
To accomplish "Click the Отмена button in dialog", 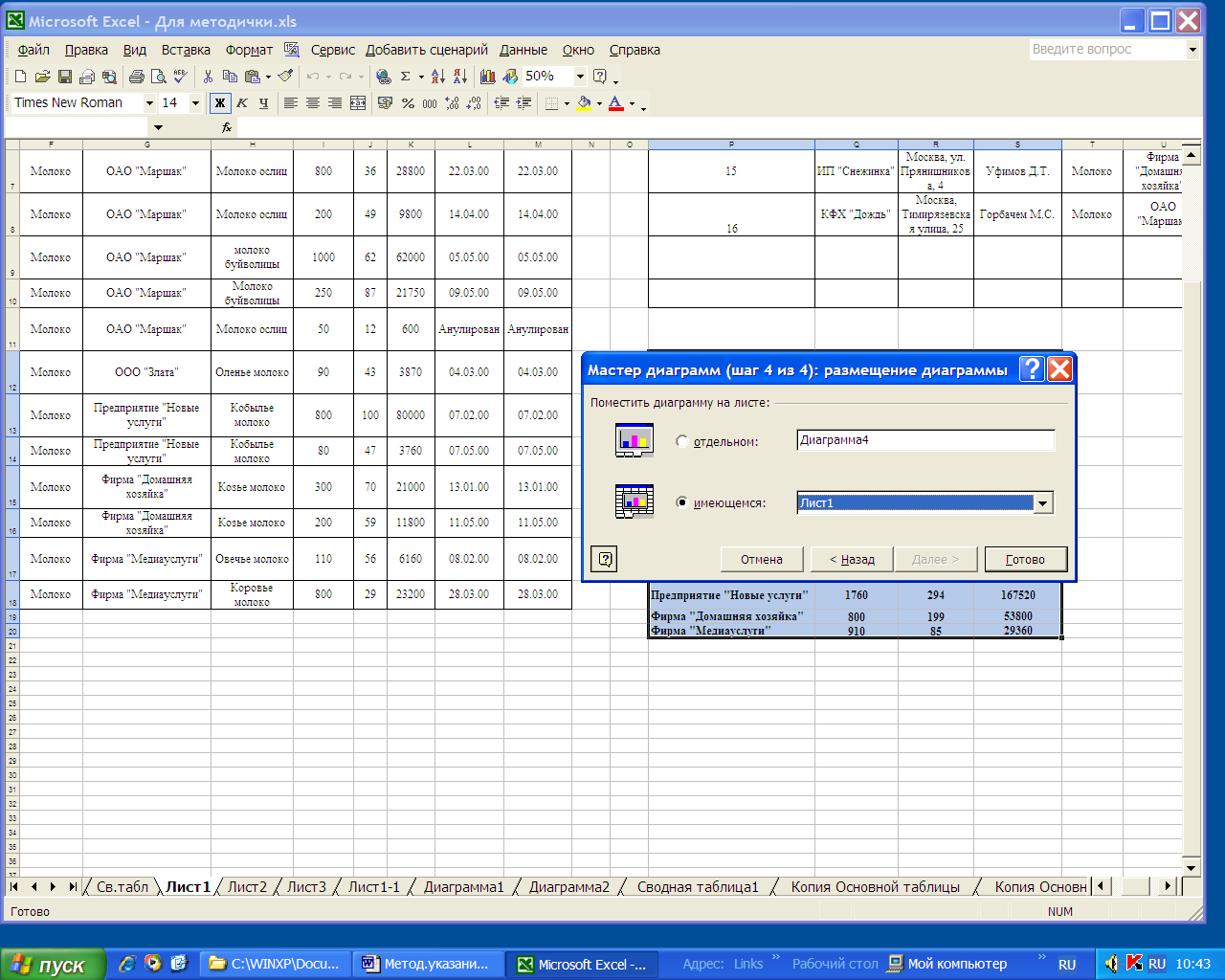I will (762, 560).
